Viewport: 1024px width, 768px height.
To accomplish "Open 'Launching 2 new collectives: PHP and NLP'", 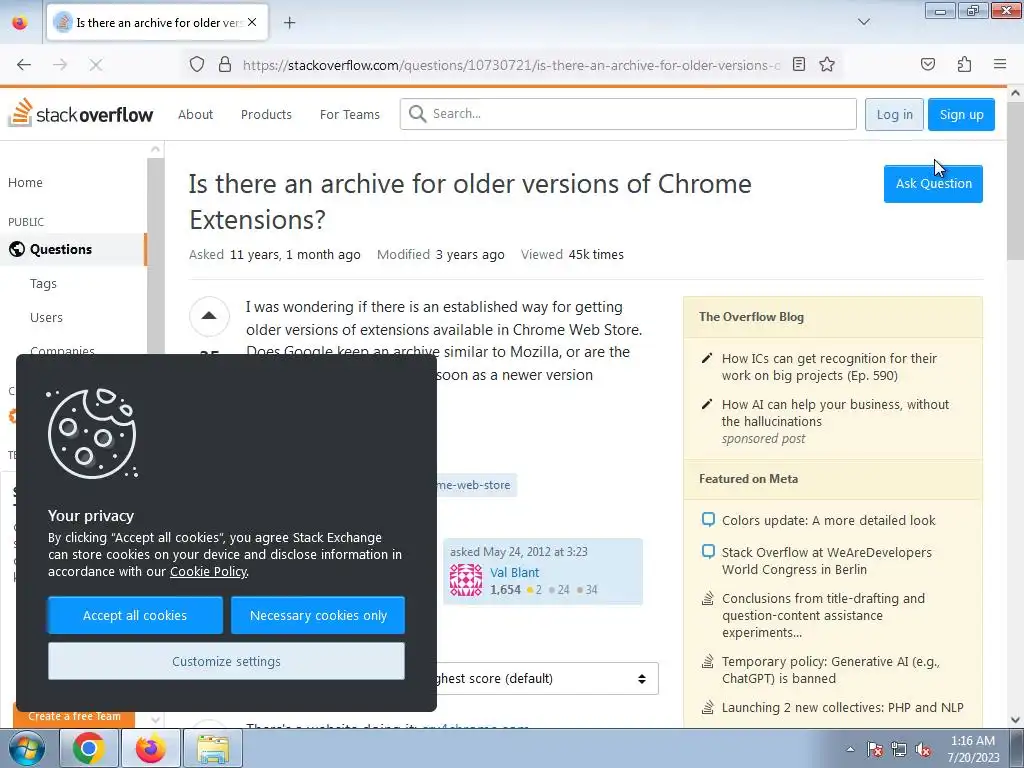I will coord(842,707).
